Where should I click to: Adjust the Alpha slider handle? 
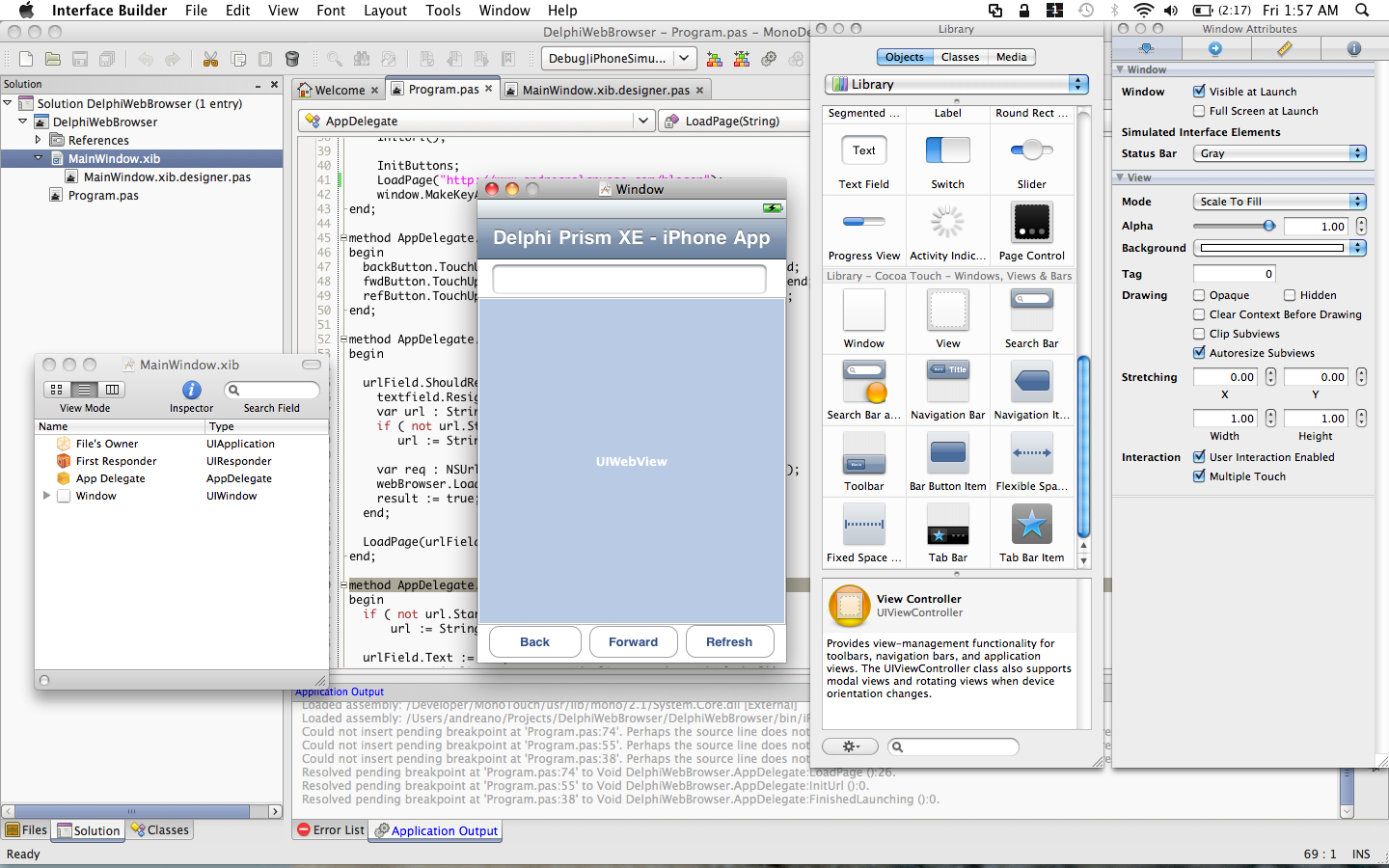pos(1269,226)
